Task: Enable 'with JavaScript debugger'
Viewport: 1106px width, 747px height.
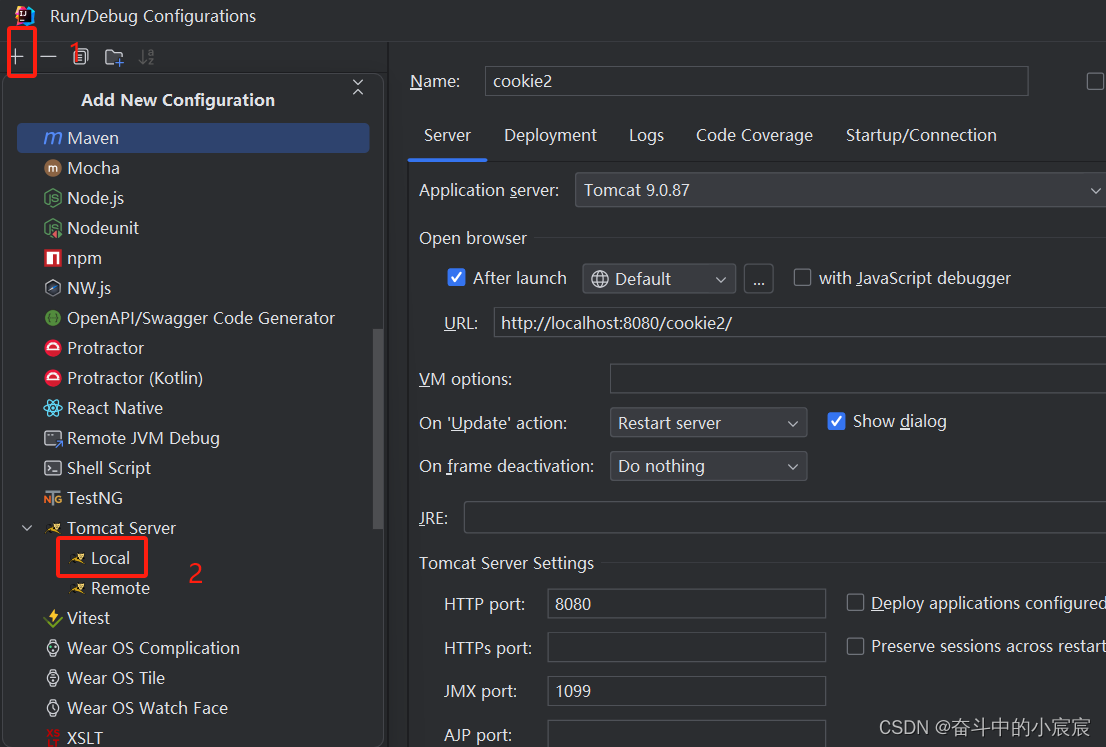Action: pos(802,277)
